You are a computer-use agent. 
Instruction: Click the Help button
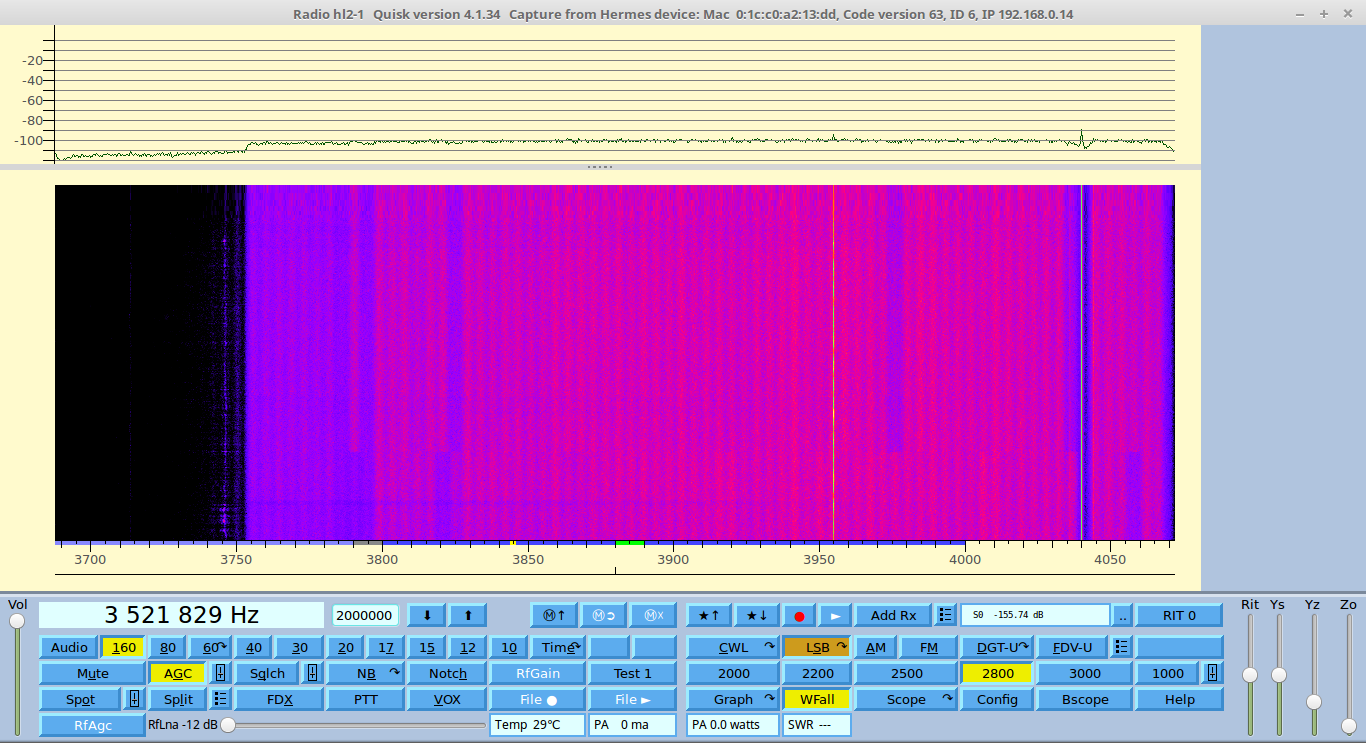pyautogui.click(x=1179, y=699)
